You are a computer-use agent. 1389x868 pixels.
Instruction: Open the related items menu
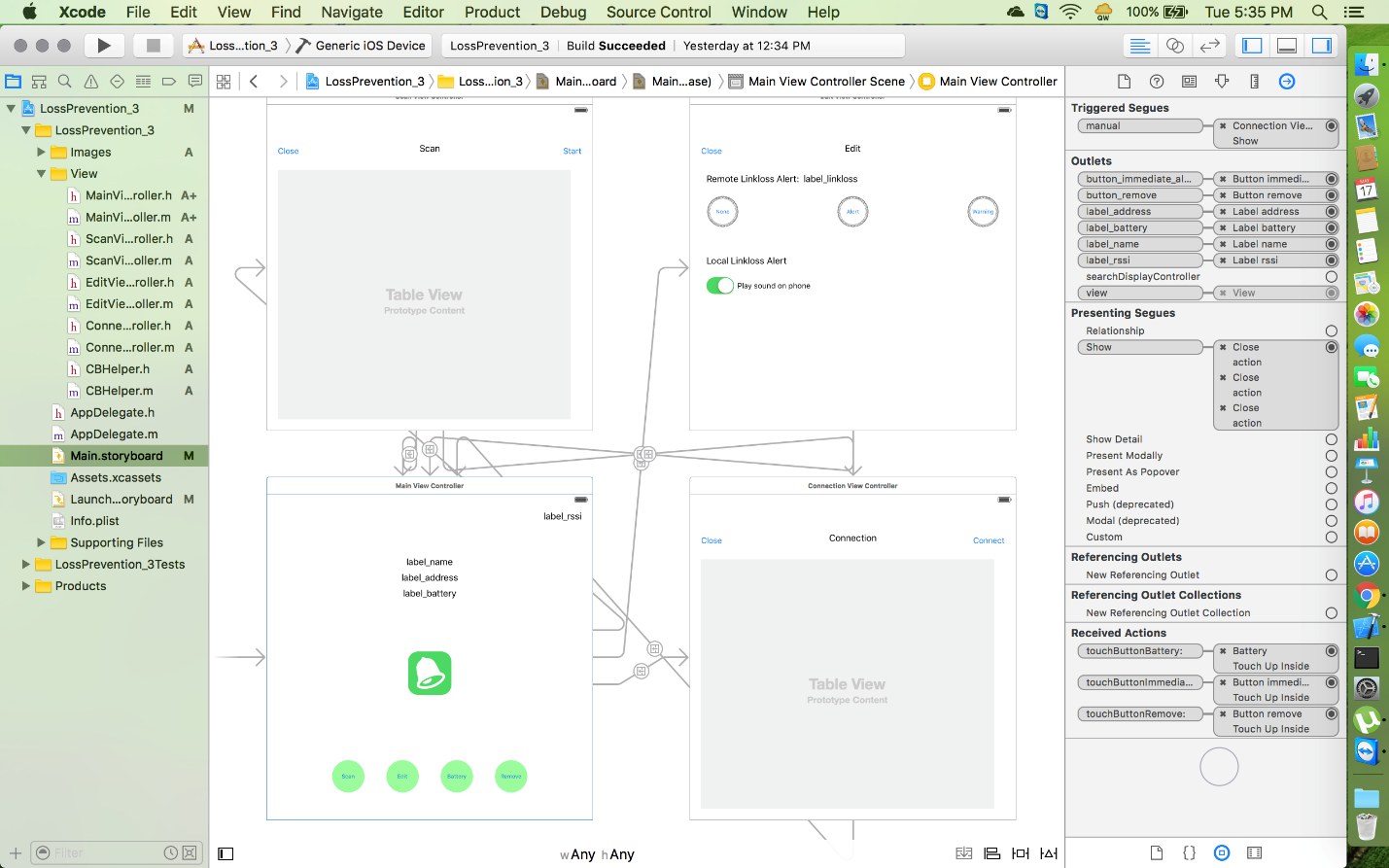(x=224, y=82)
